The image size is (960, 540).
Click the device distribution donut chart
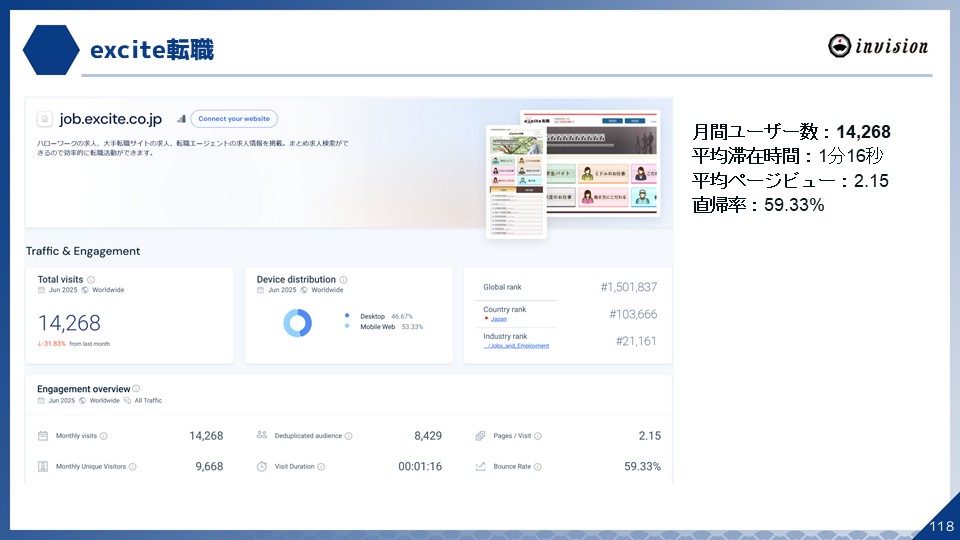298,323
